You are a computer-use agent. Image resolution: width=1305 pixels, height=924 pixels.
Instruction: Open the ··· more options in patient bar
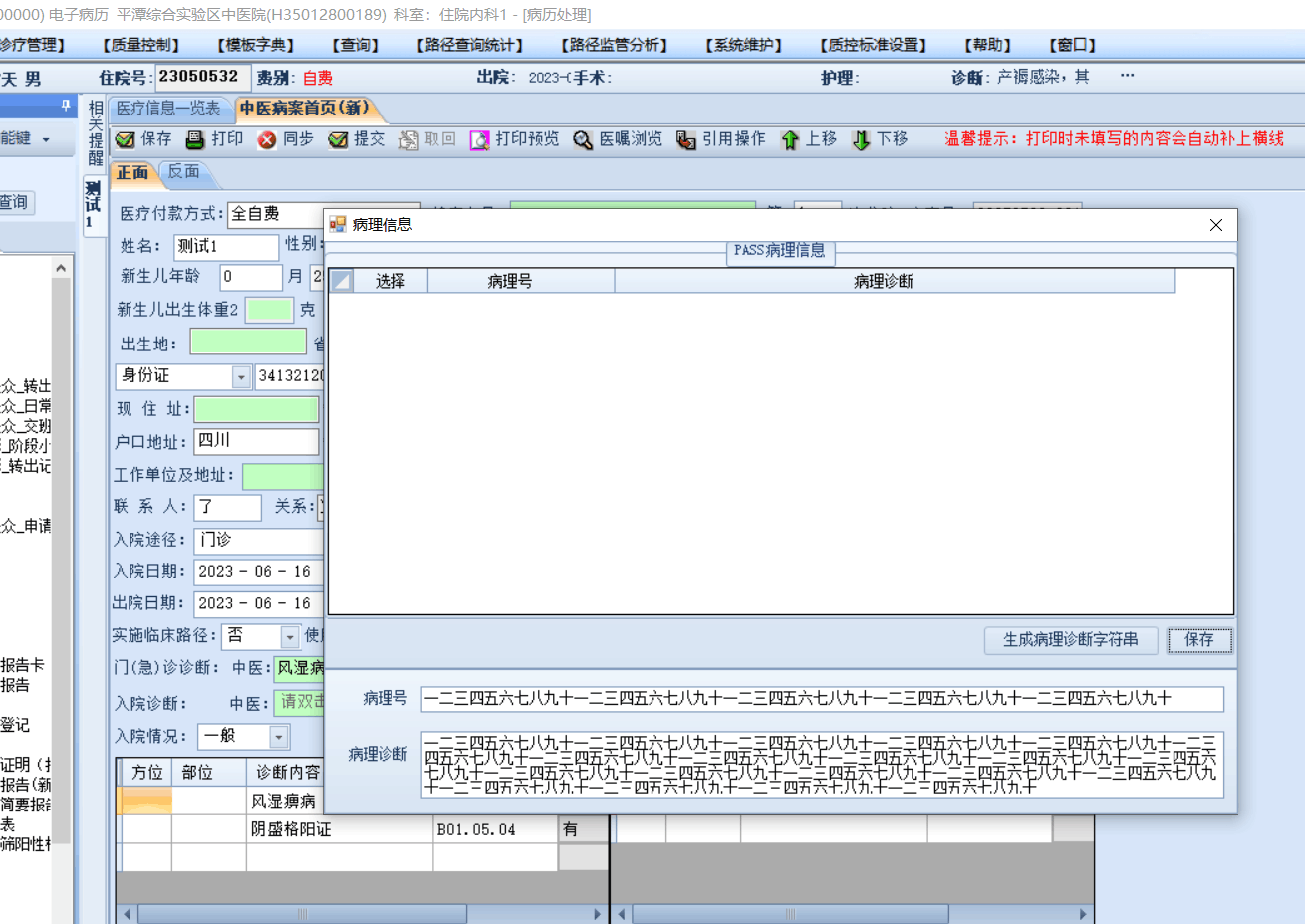pos(1127,76)
